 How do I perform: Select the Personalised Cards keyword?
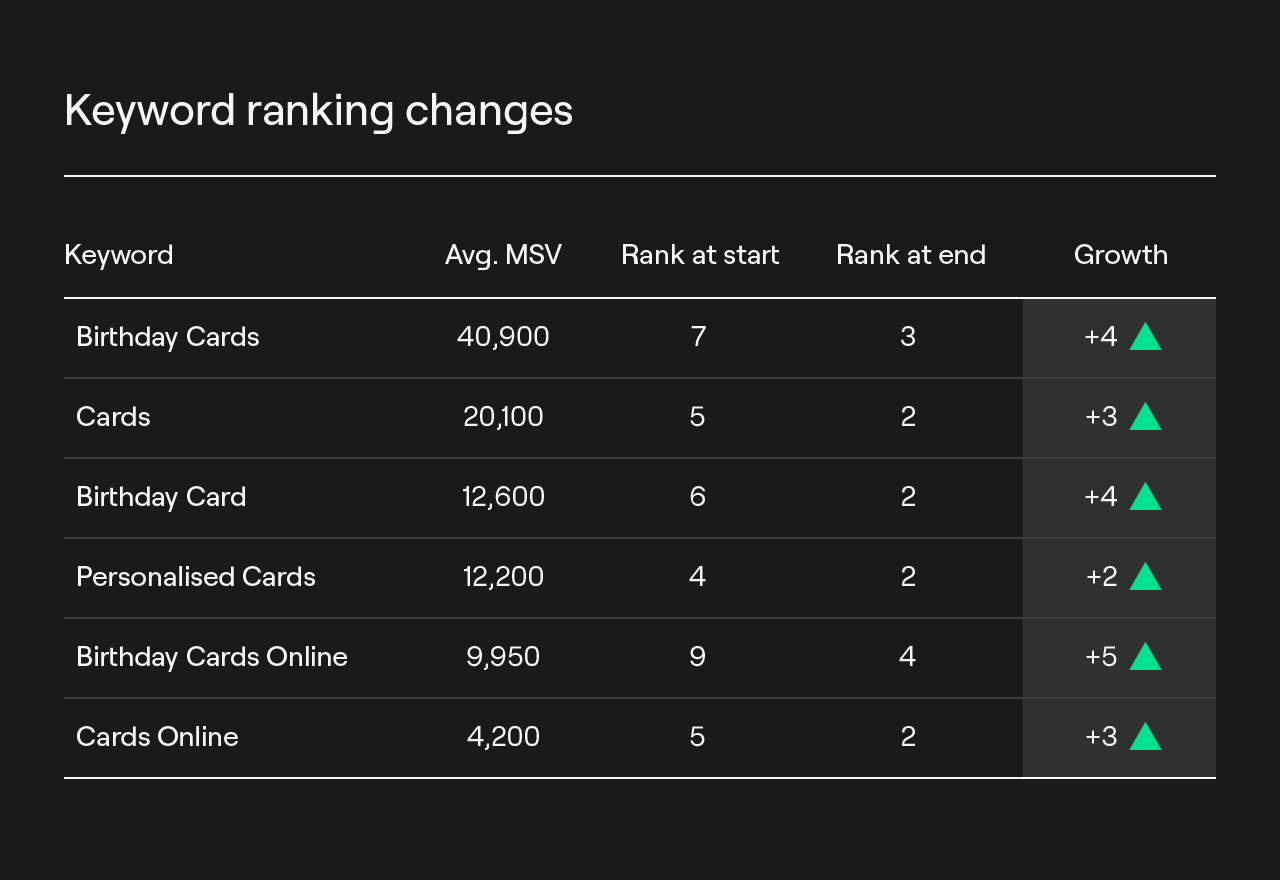(x=195, y=577)
